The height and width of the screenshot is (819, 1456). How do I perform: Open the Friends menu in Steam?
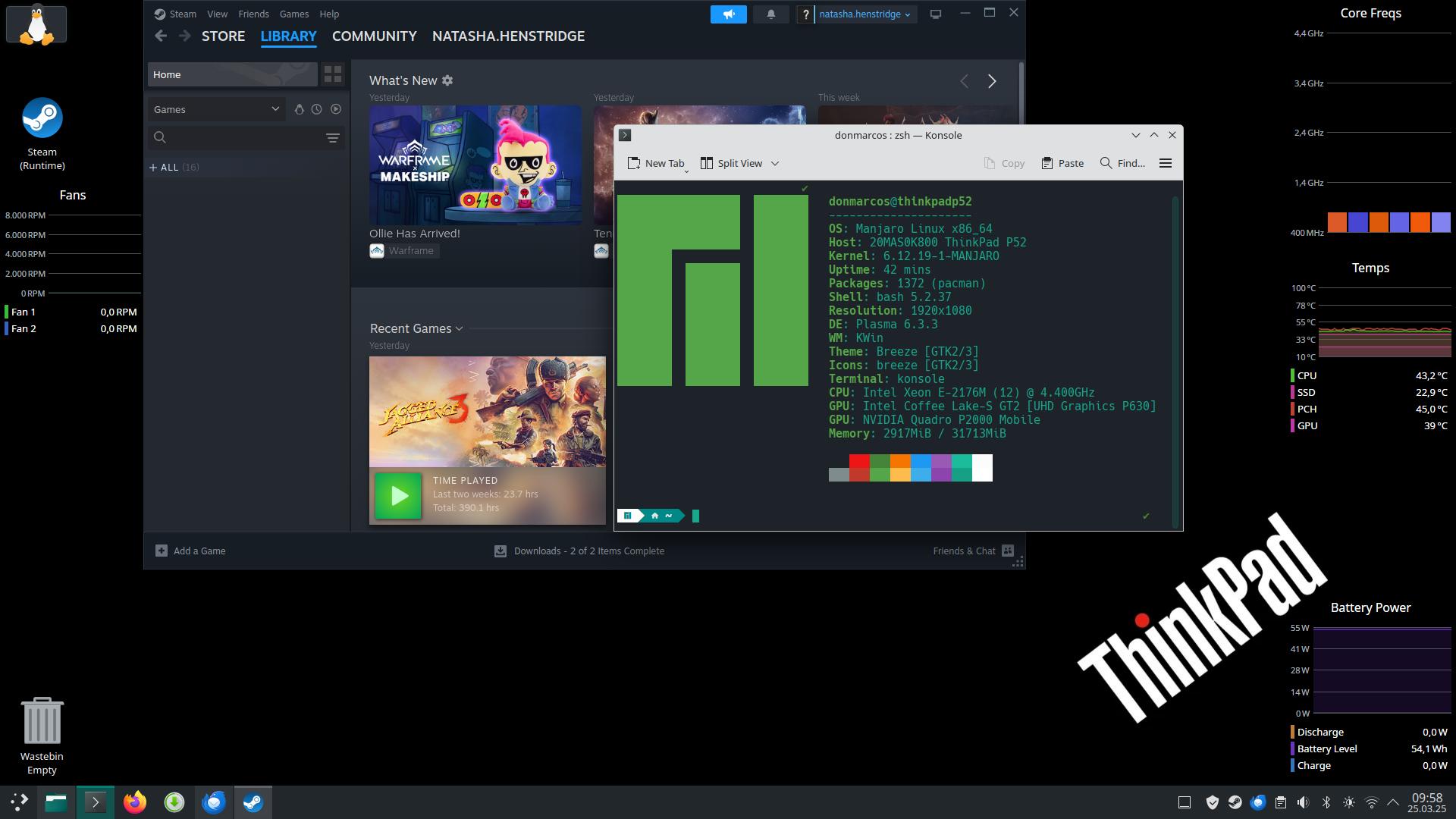pos(253,14)
